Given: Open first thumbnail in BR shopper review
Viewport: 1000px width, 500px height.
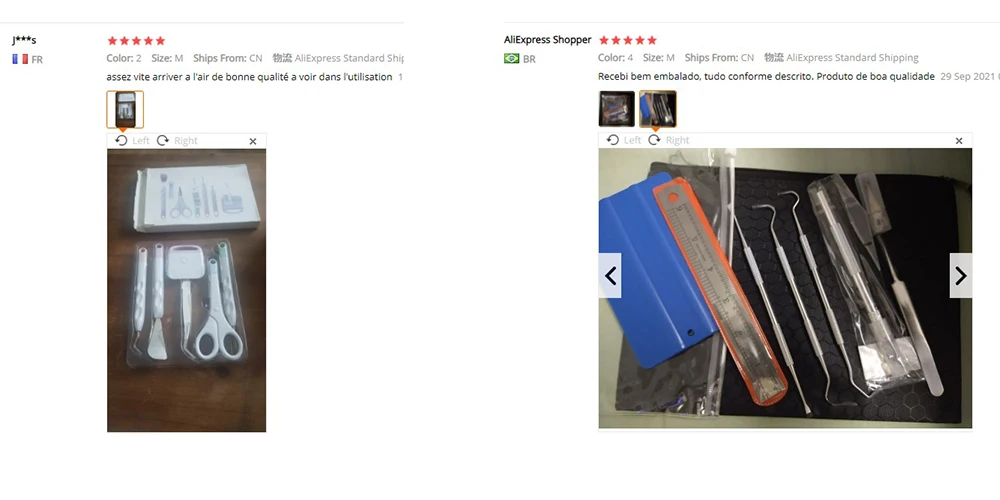Looking at the screenshot, I should [x=617, y=109].
